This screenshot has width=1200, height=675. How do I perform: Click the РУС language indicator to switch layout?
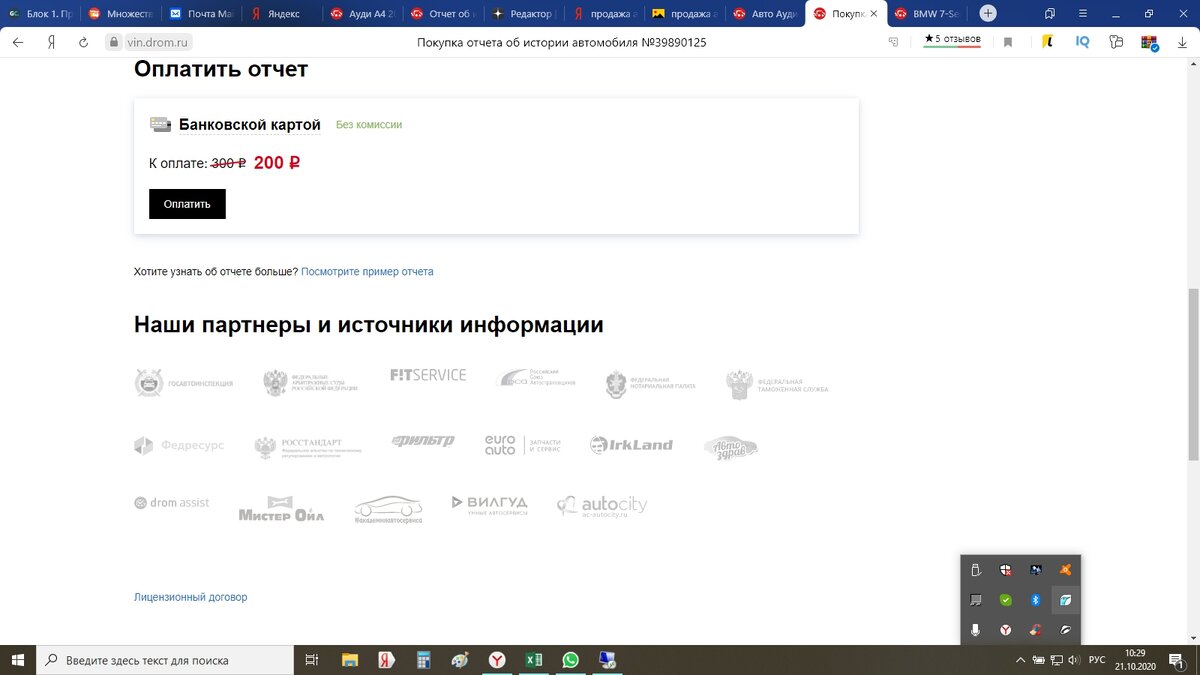tap(1096, 660)
